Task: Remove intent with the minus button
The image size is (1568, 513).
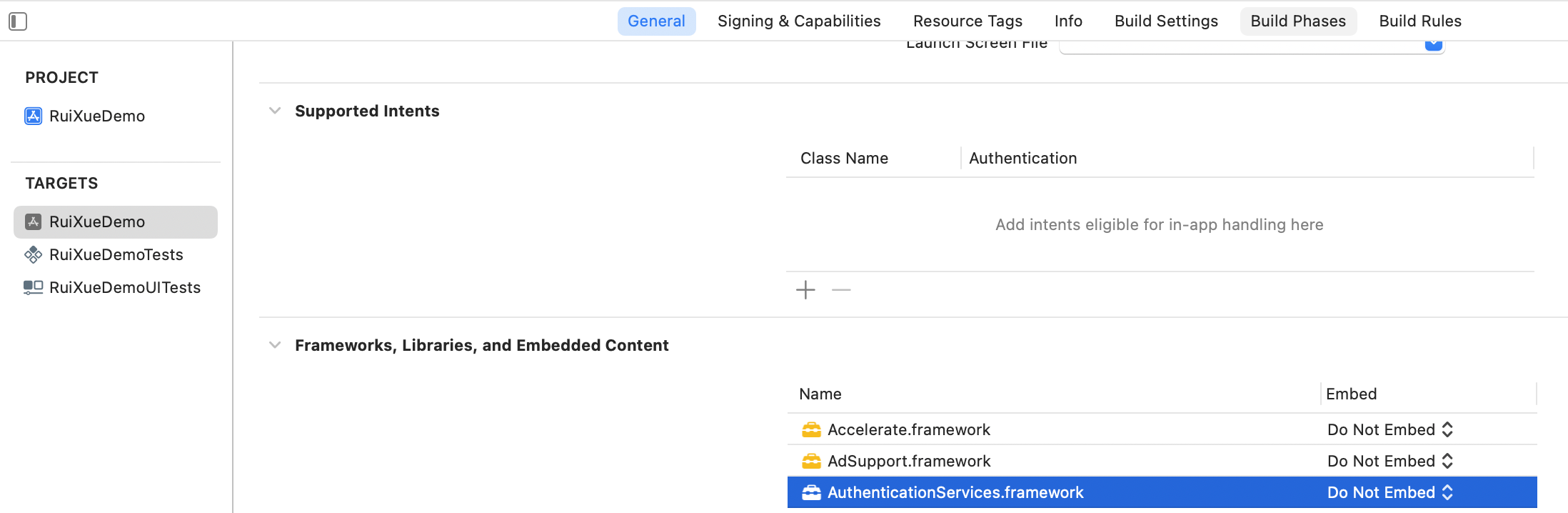Action: pyautogui.click(x=841, y=289)
